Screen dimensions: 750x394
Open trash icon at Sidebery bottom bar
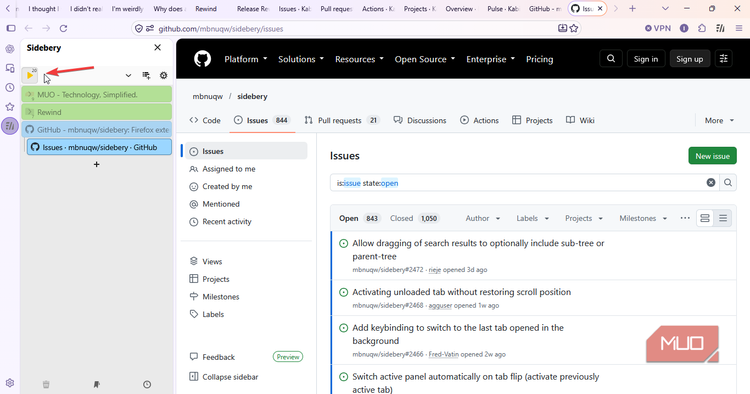46,384
